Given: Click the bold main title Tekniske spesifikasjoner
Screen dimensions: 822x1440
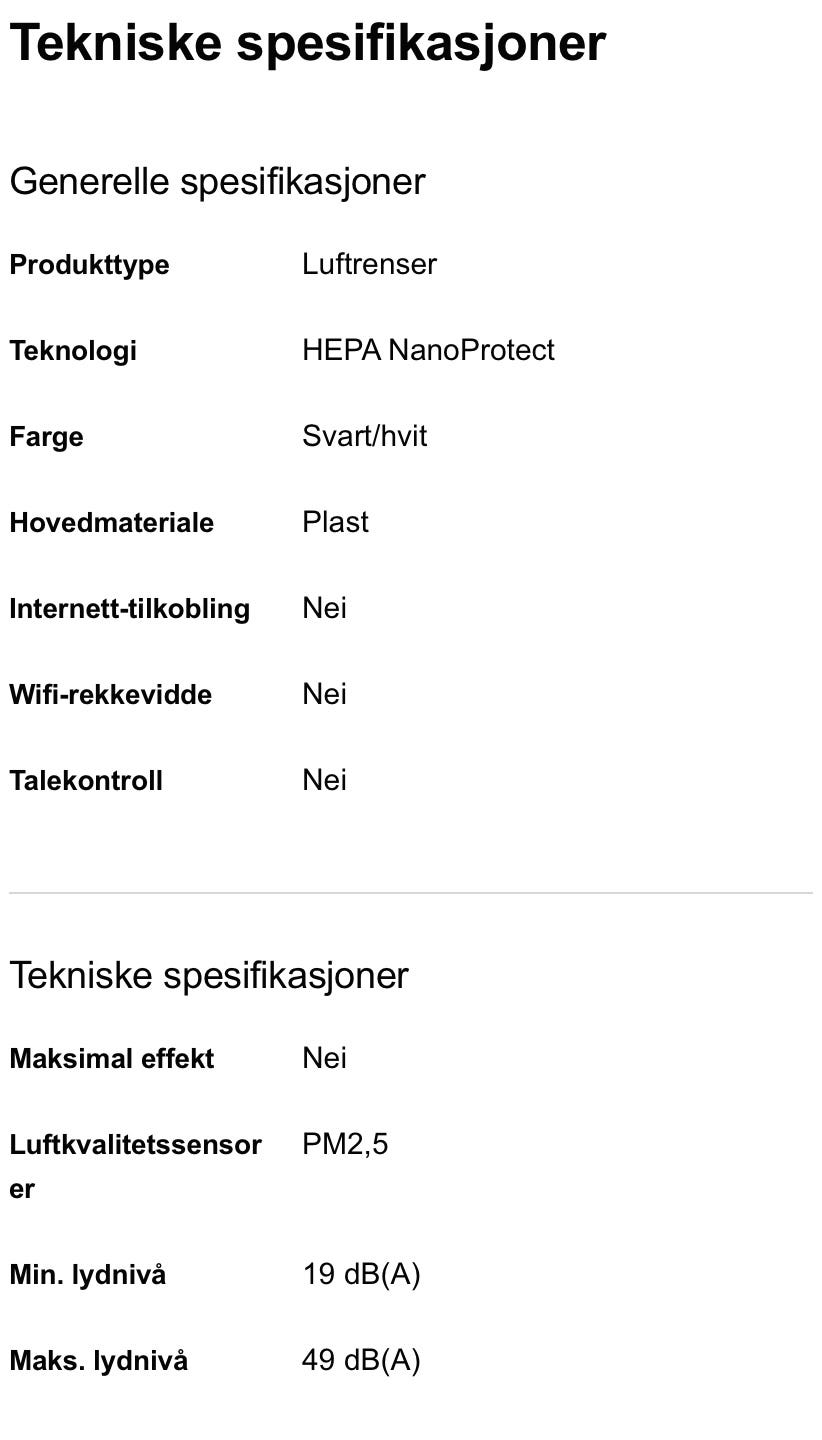Looking at the screenshot, I should coord(307,43).
